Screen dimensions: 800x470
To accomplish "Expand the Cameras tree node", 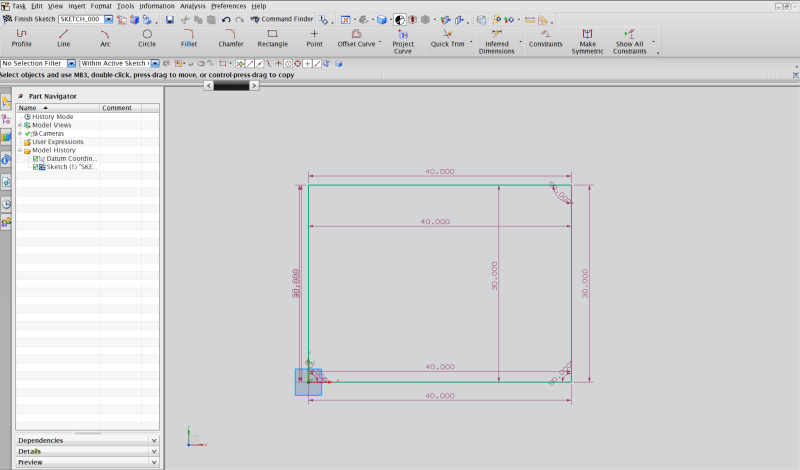I will coord(20,134).
